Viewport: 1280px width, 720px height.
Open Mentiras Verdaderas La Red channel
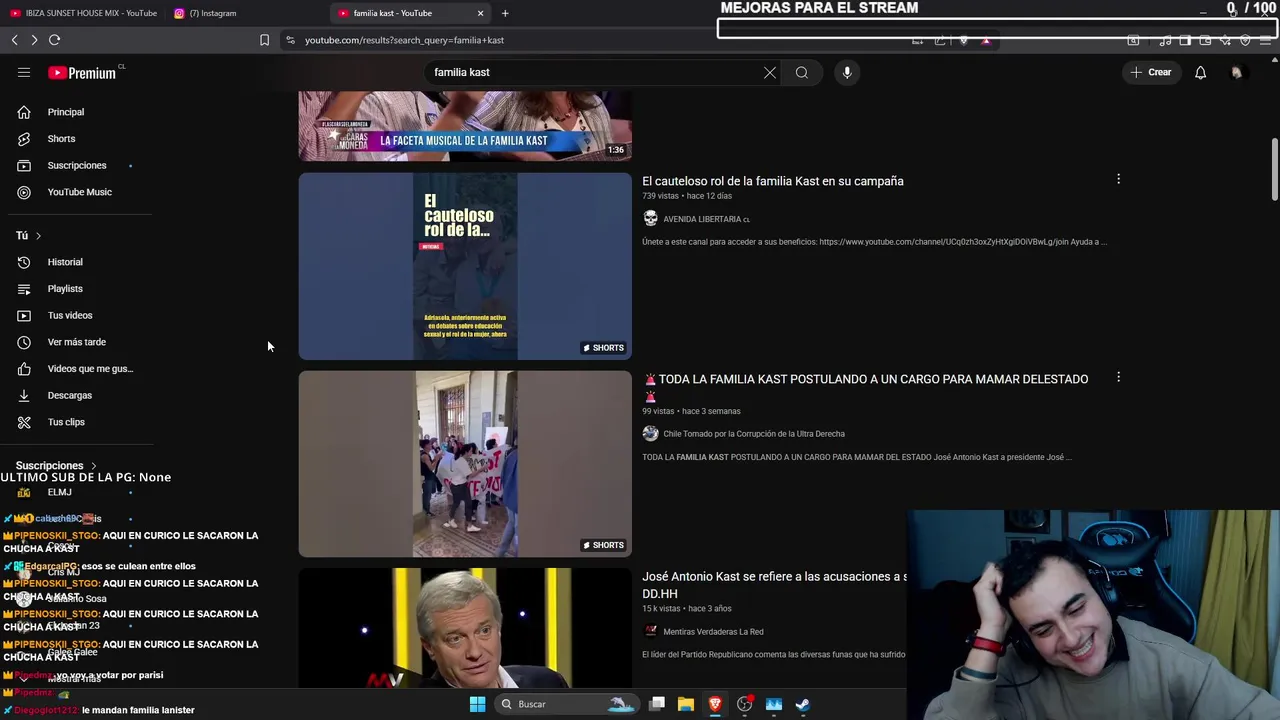712,632
